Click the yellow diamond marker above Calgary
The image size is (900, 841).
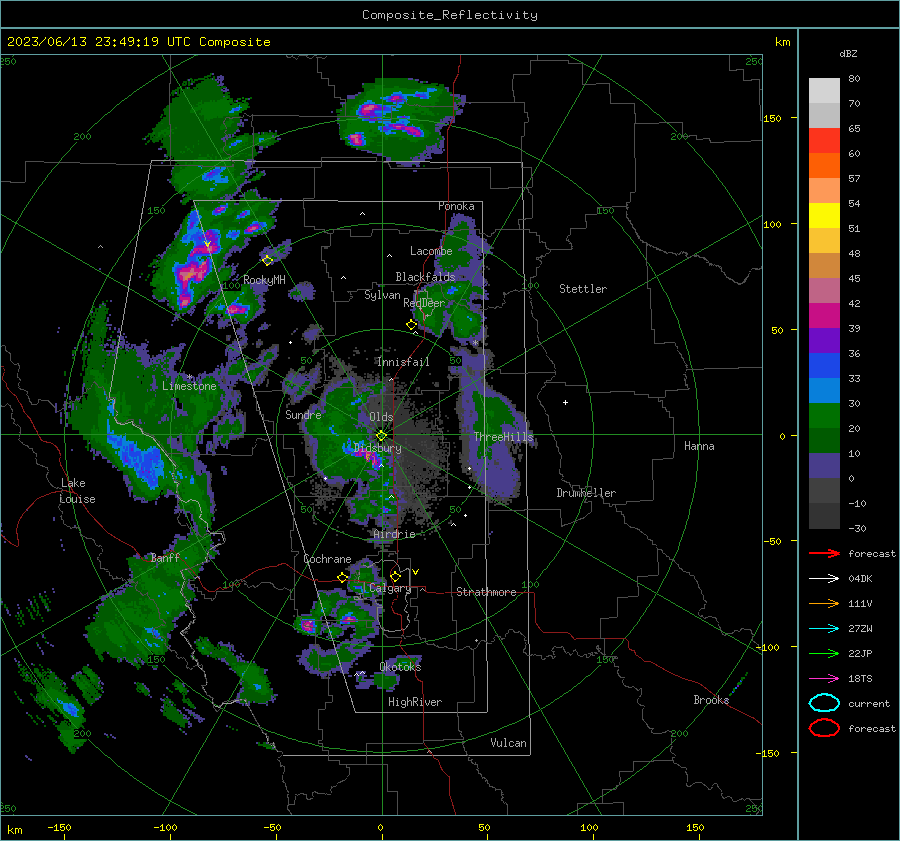coord(395,576)
